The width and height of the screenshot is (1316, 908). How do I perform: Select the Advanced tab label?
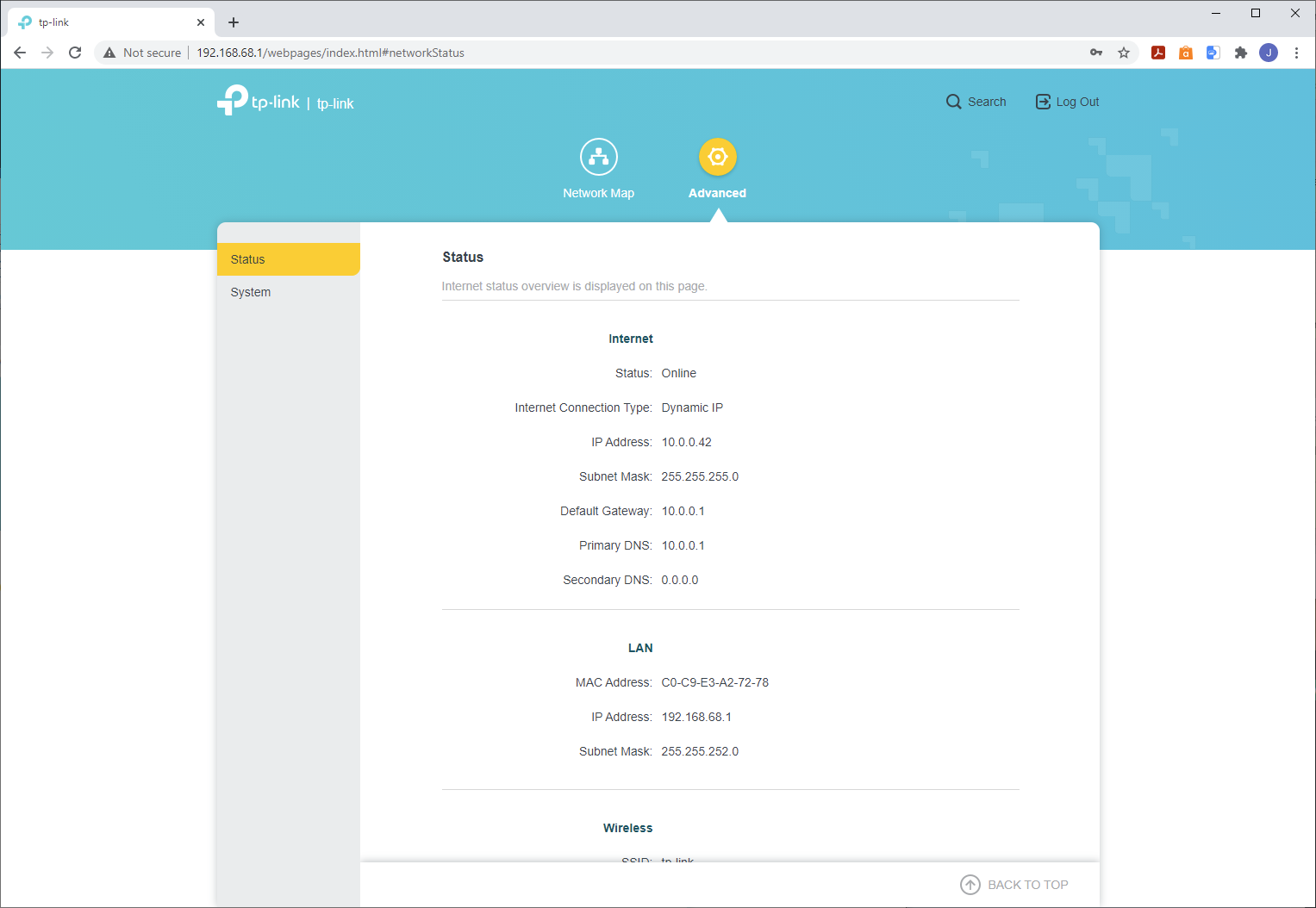tap(718, 193)
